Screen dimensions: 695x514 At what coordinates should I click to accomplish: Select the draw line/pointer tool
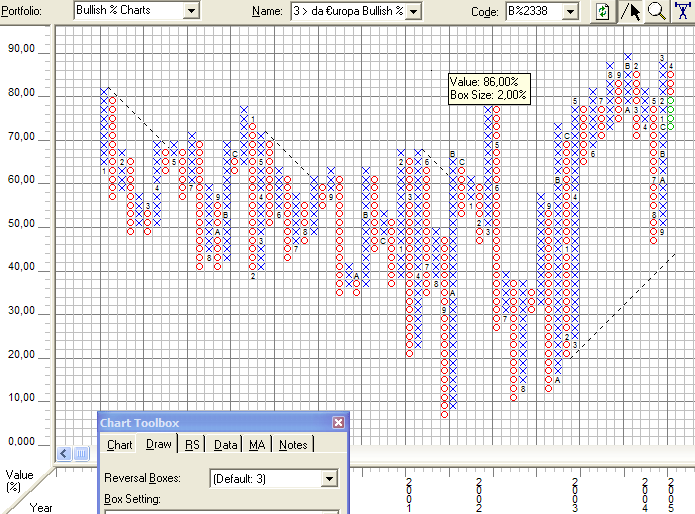coord(632,11)
